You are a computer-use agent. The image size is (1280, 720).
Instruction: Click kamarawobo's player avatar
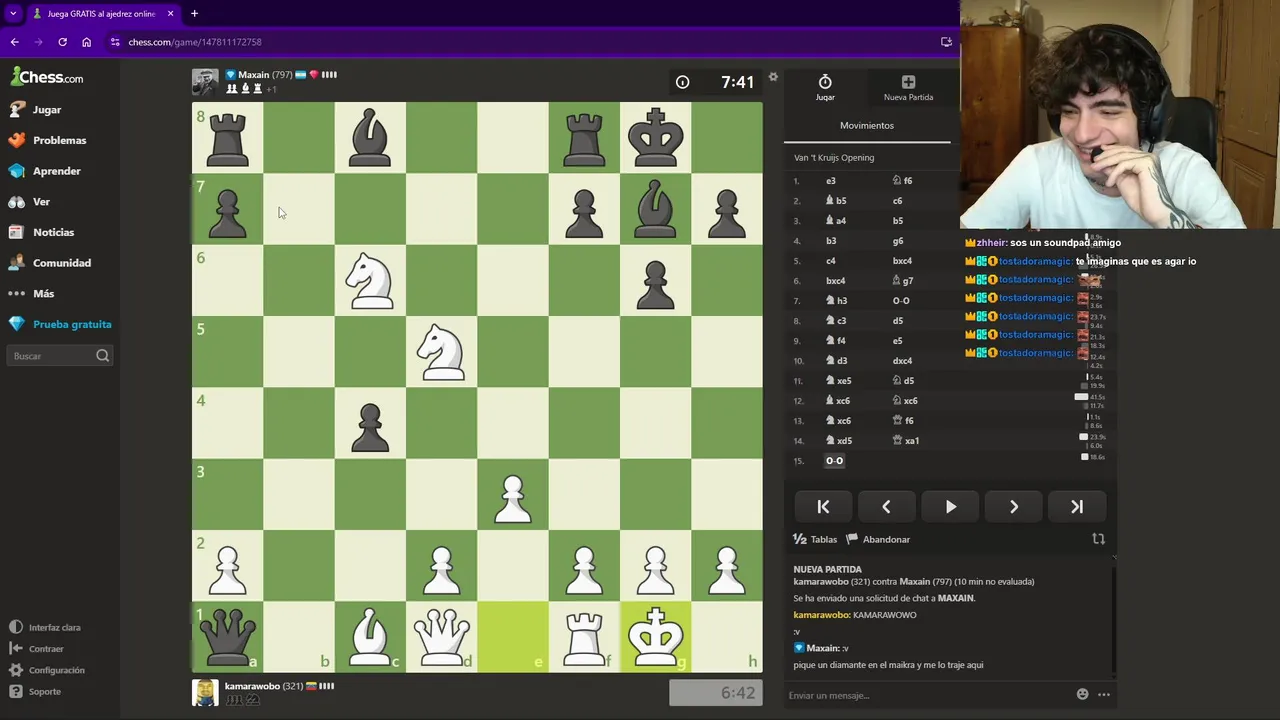(x=205, y=692)
